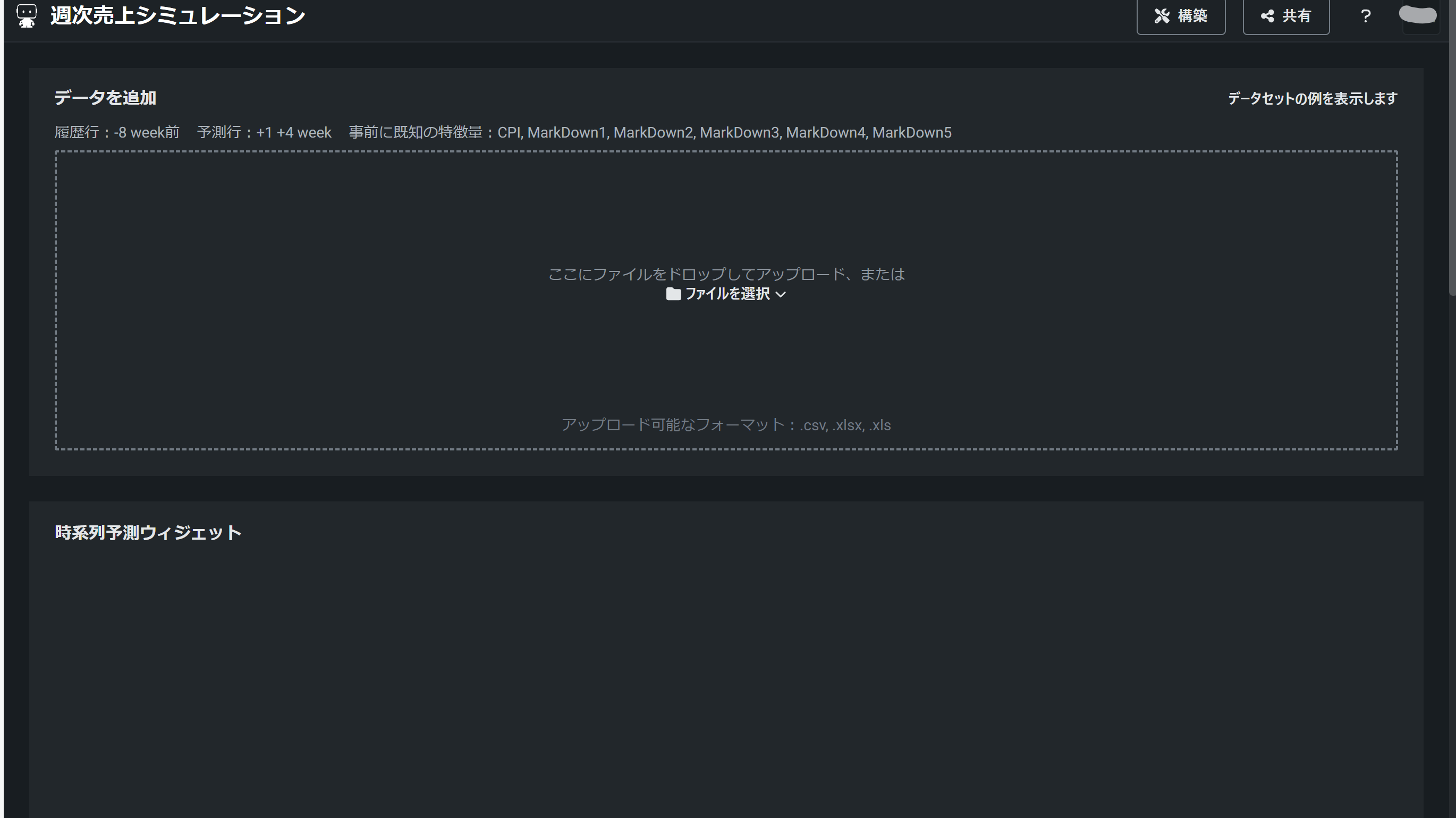This screenshot has width=1456, height=818.
Task: Click the folder icon in the upload area
Action: [x=673, y=294]
